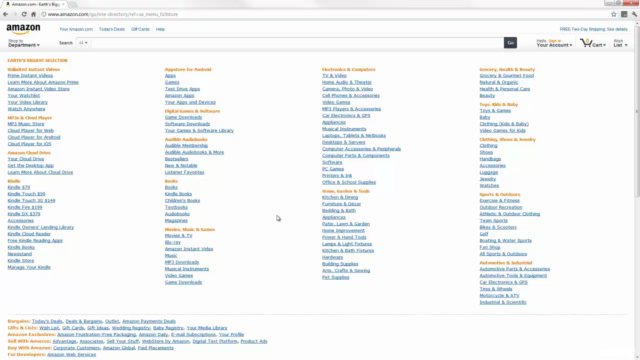Screen dimensions: 640x360
Task: Reload the page with refresh icon
Action: tap(24, 14)
